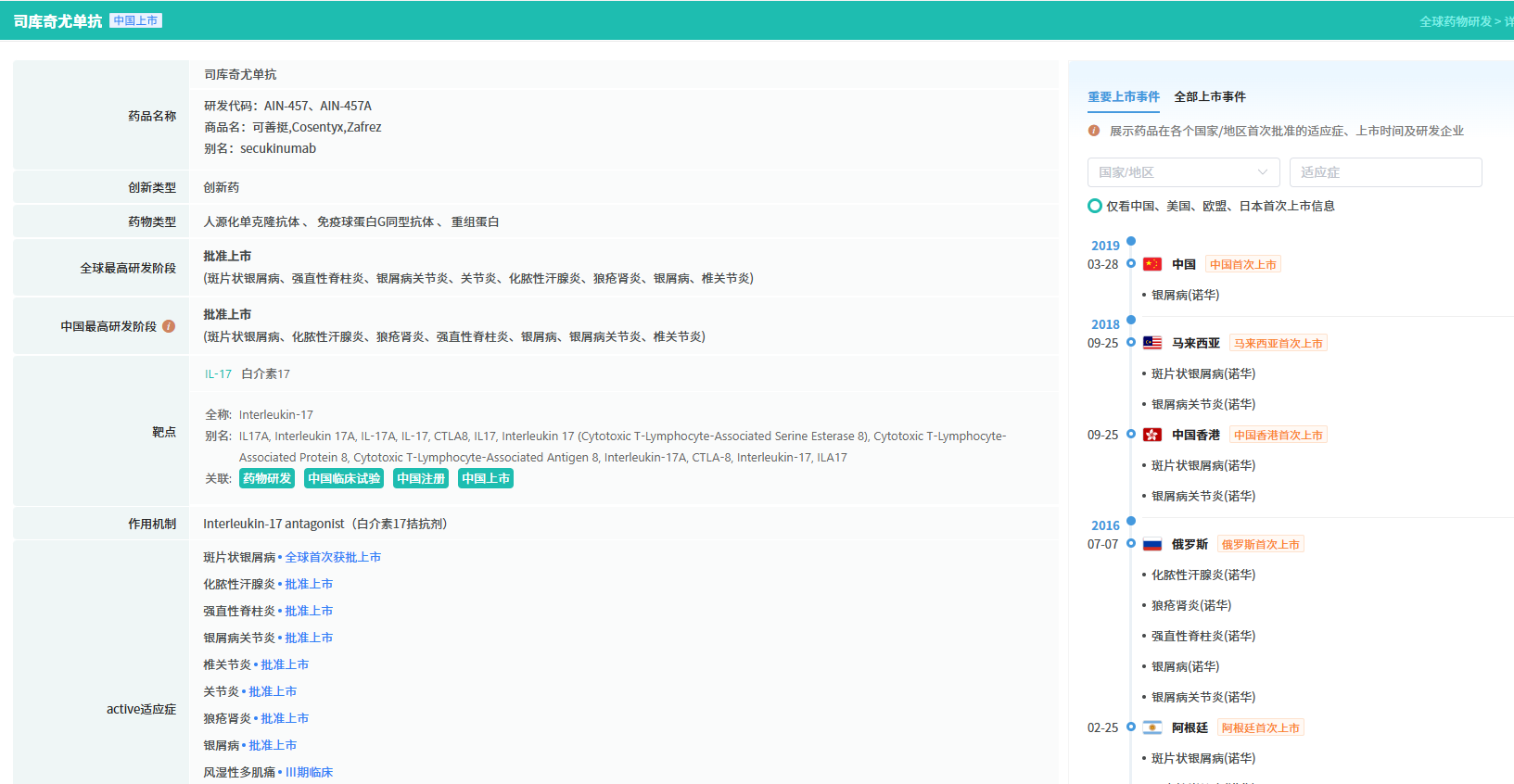Click 批准上市 link for 椎关节炎
This screenshot has width=1514, height=784.
click(x=285, y=664)
